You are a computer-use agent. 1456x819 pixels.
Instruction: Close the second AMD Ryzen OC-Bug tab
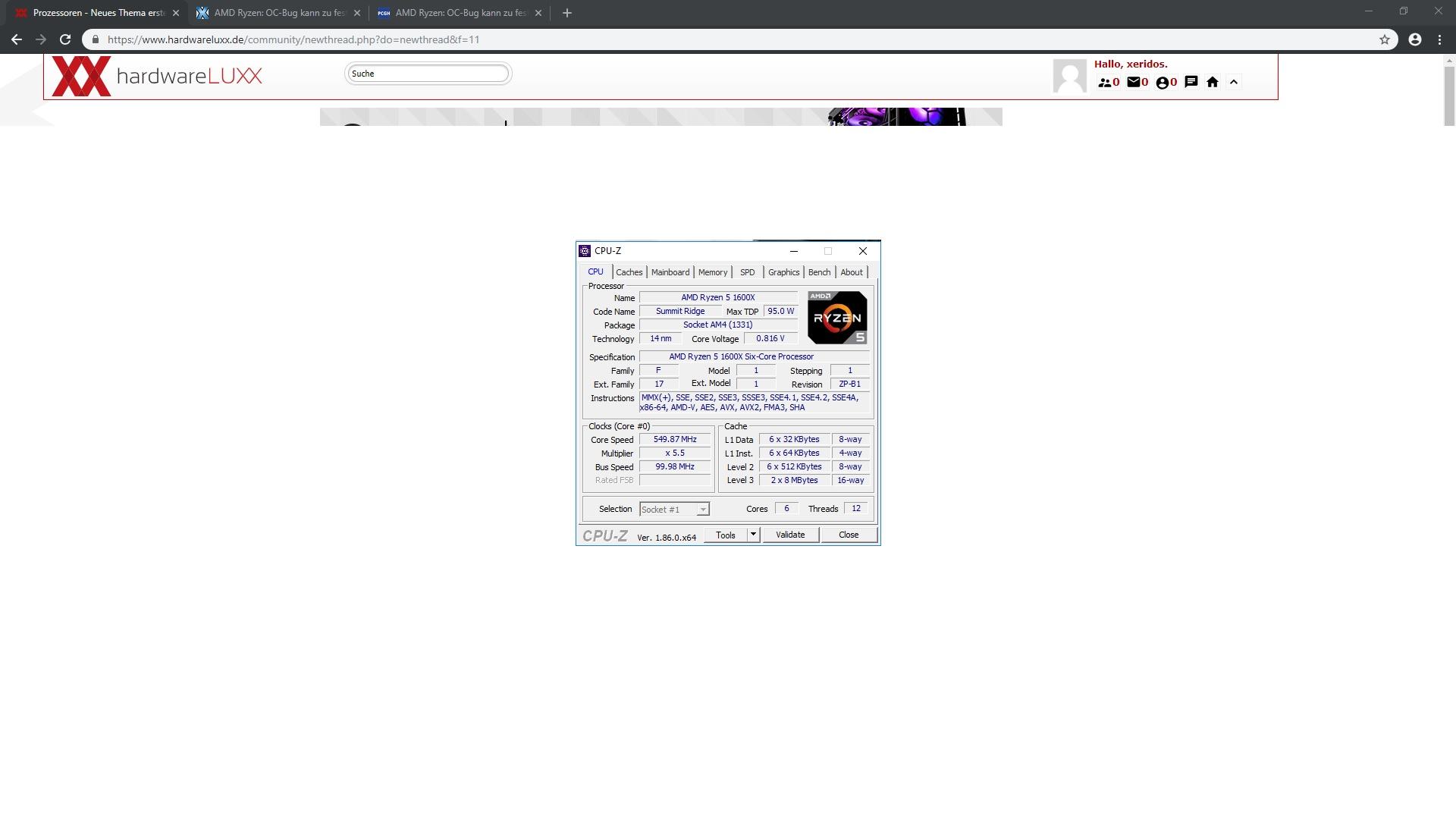tap(357, 13)
